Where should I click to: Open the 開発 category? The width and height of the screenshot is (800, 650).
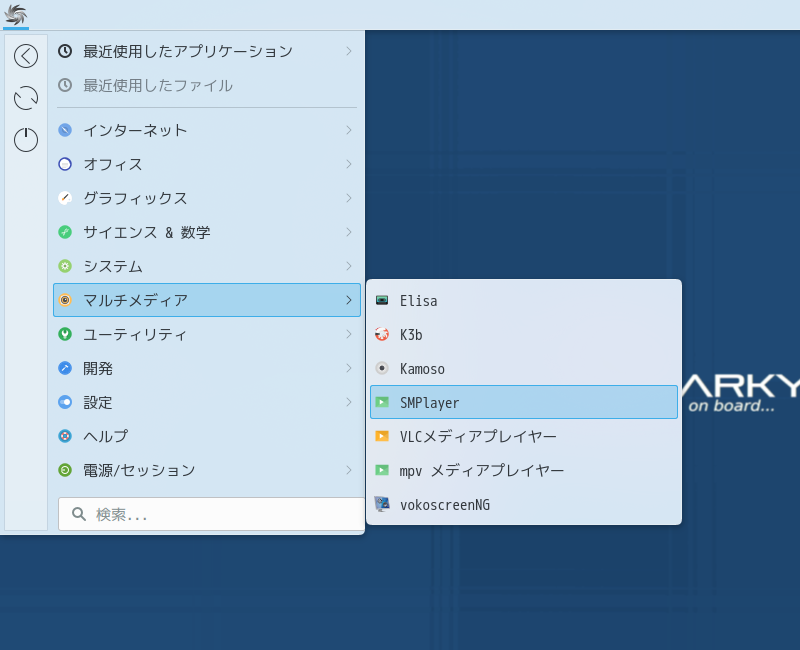(x=207, y=368)
